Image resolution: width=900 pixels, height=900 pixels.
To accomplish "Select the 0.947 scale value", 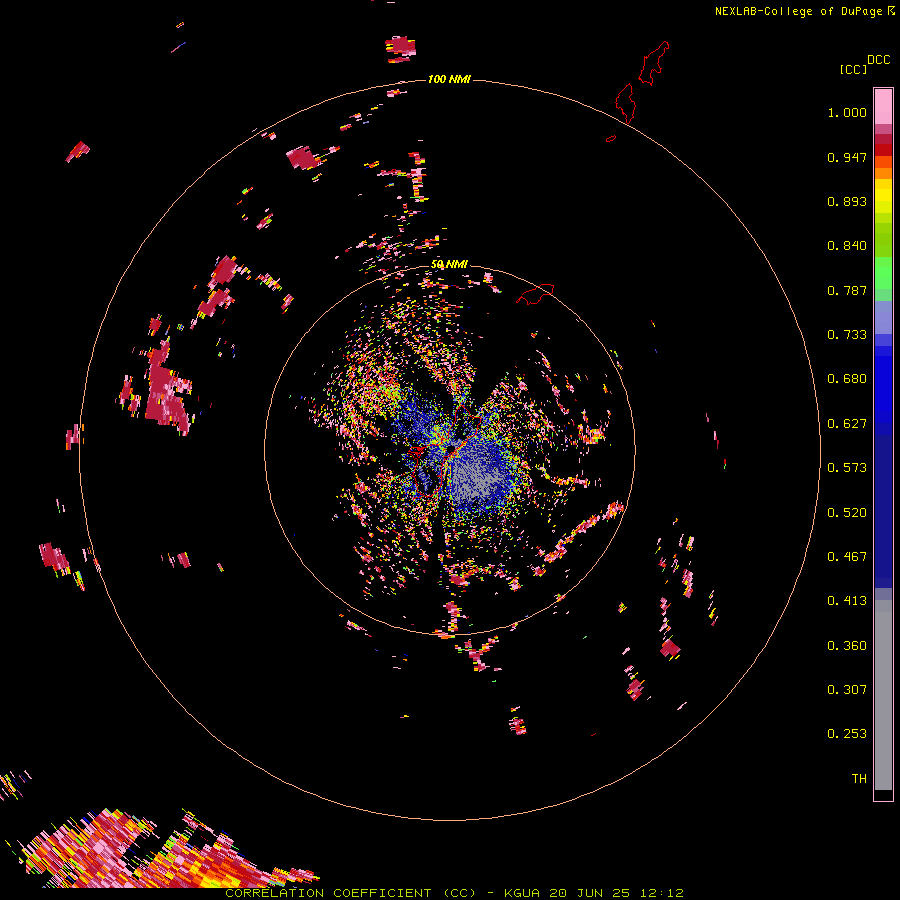I will (847, 157).
